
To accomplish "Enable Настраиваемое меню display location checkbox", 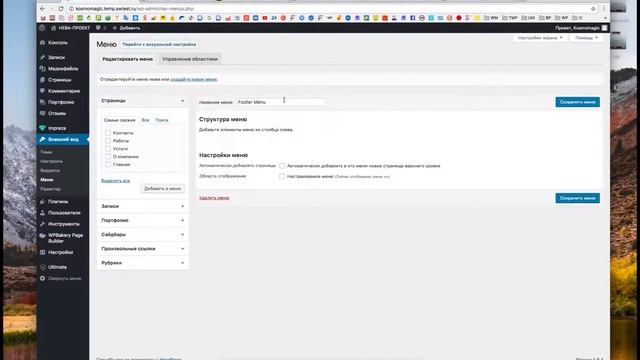I will click(x=282, y=176).
